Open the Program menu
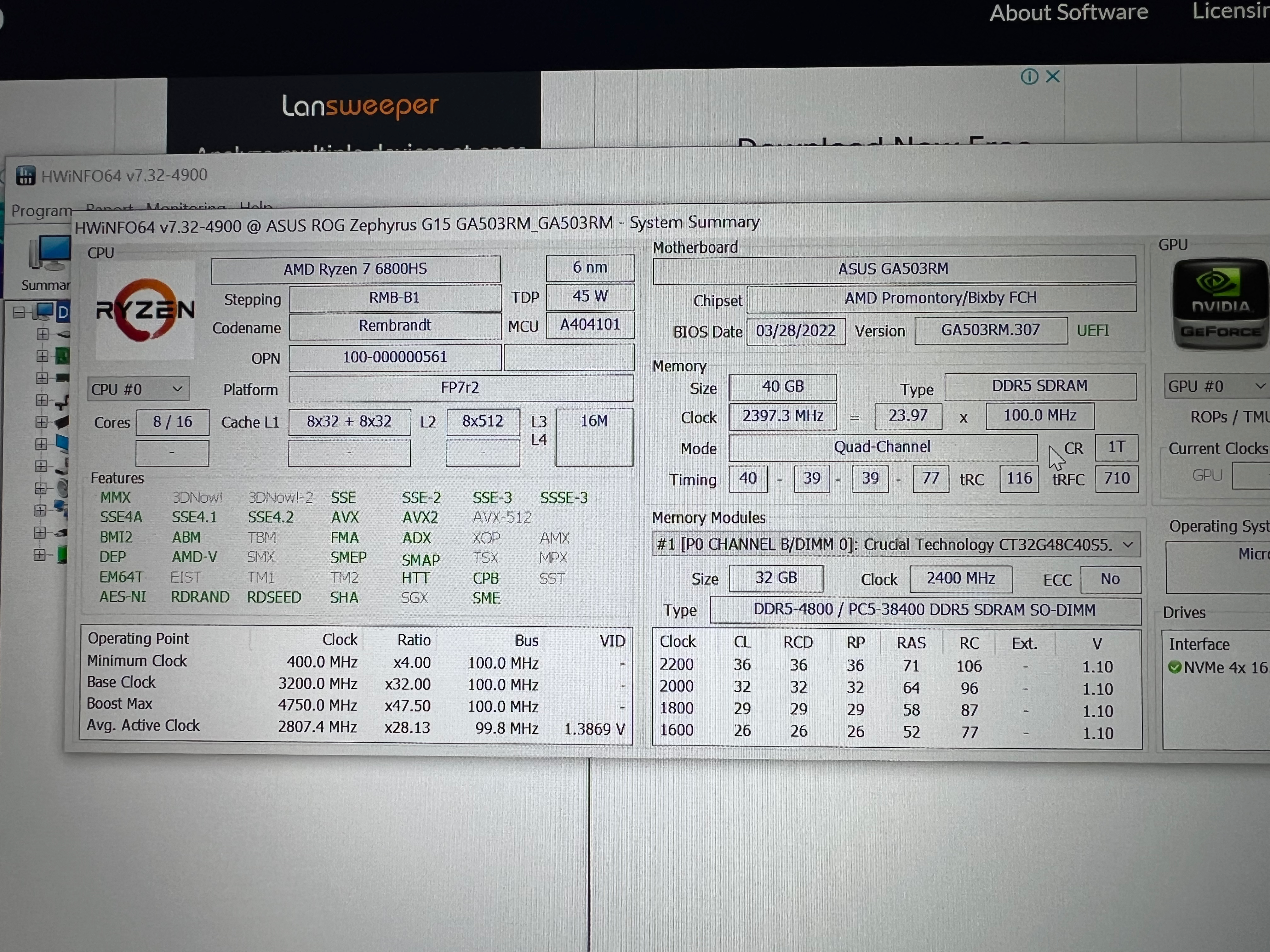Viewport: 1270px width, 952px height. coord(42,211)
